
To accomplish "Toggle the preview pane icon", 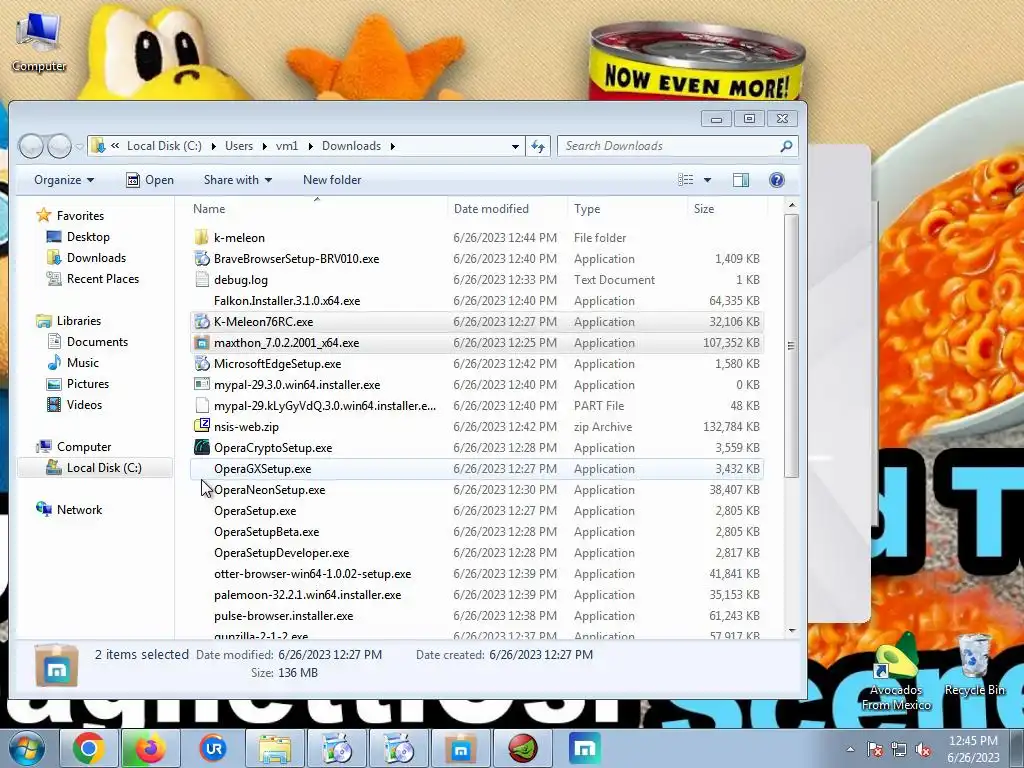I will coord(741,180).
